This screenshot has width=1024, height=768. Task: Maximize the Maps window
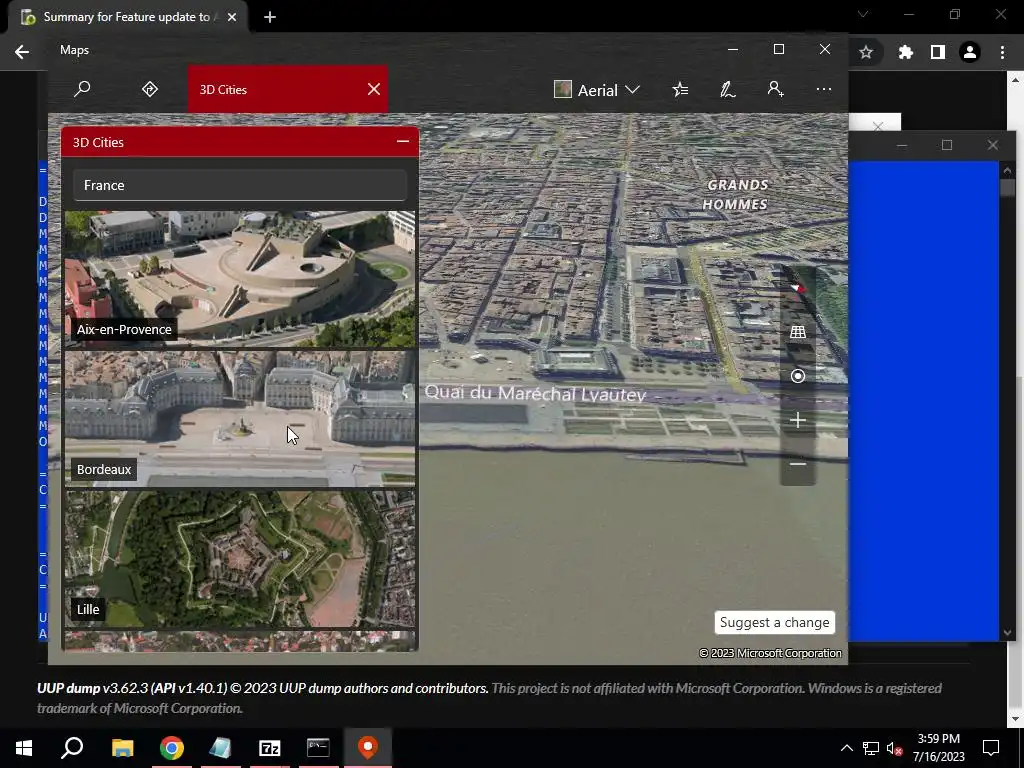pos(778,50)
